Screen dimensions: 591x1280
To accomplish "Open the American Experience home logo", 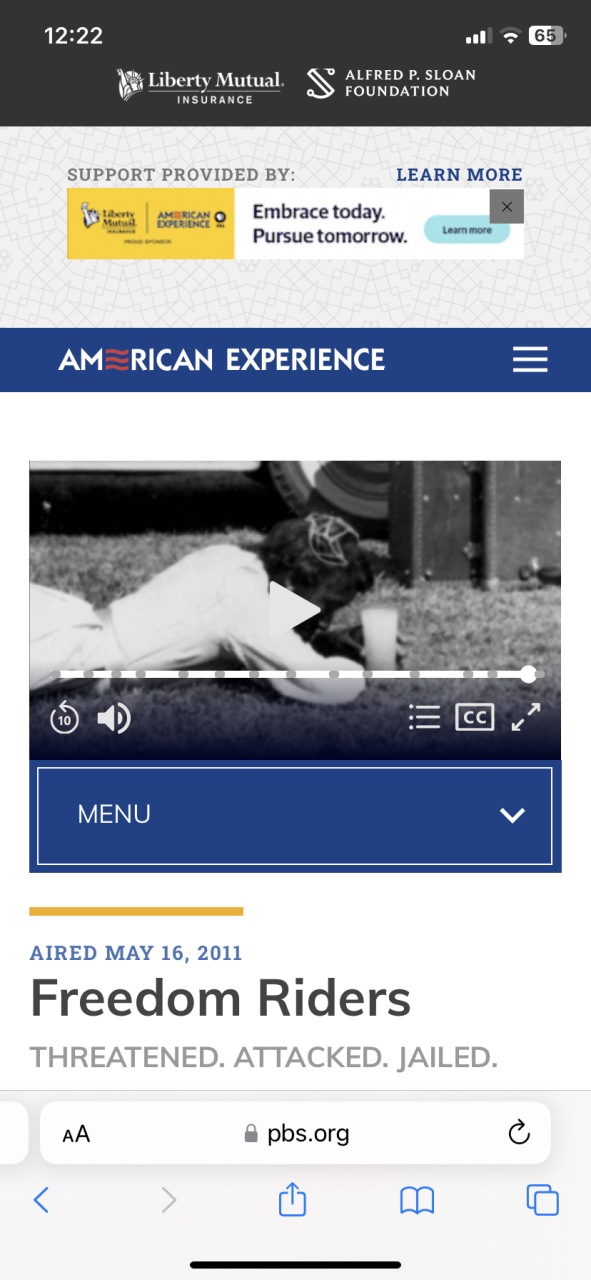I will click(x=222, y=360).
